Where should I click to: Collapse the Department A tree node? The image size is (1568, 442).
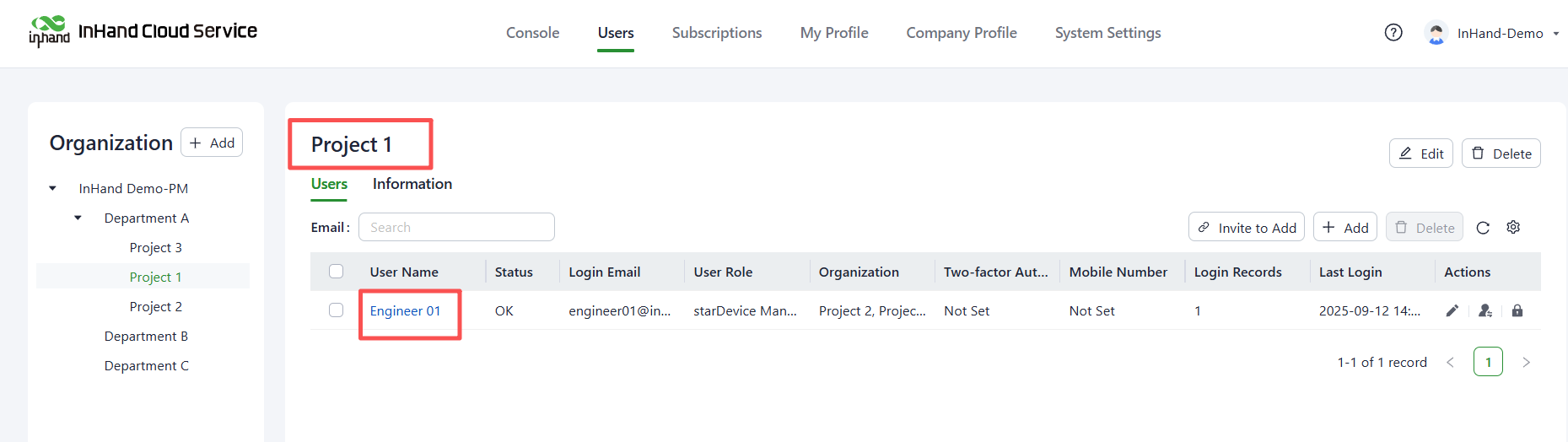[78, 218]
